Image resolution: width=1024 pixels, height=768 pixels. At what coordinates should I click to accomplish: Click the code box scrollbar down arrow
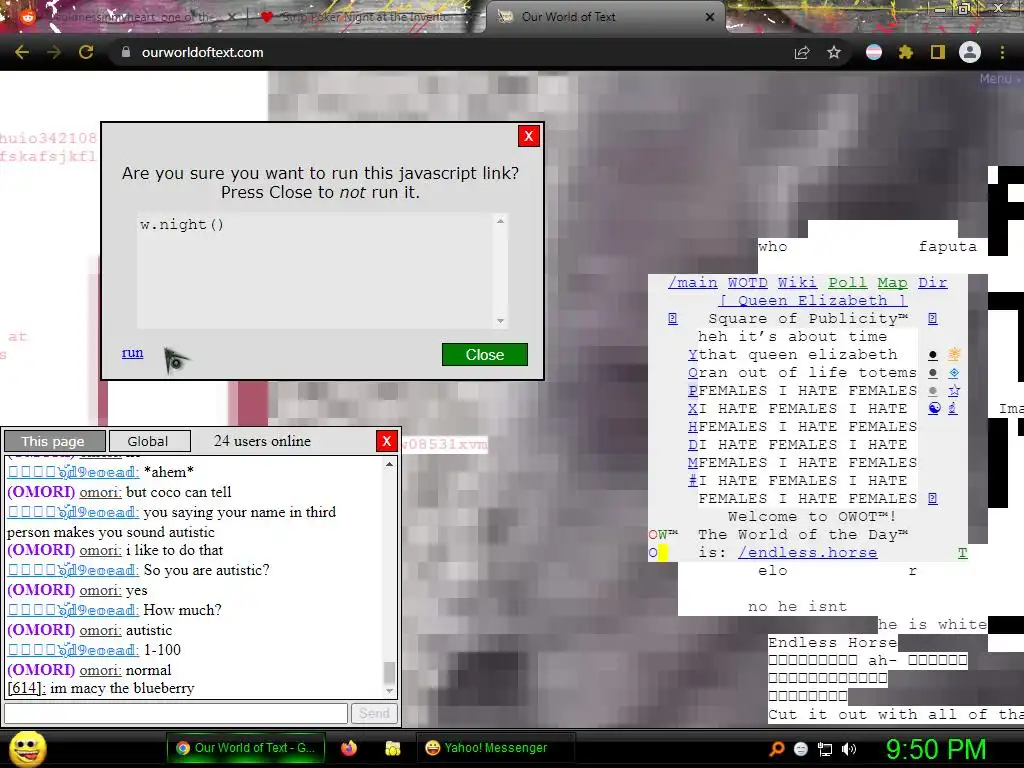point(500,321)
